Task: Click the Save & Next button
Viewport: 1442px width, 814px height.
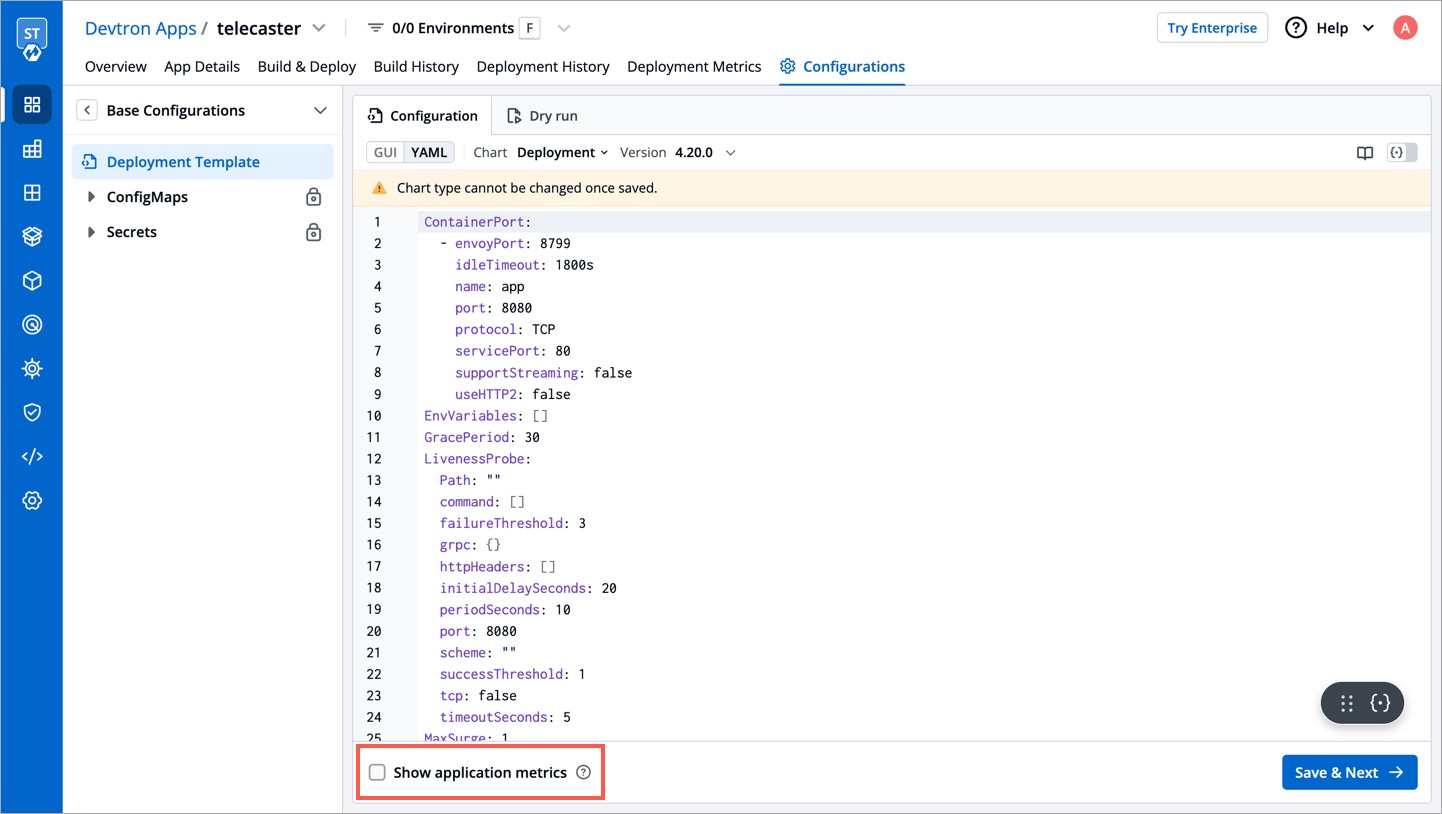Action: [x=1349, y=772]
